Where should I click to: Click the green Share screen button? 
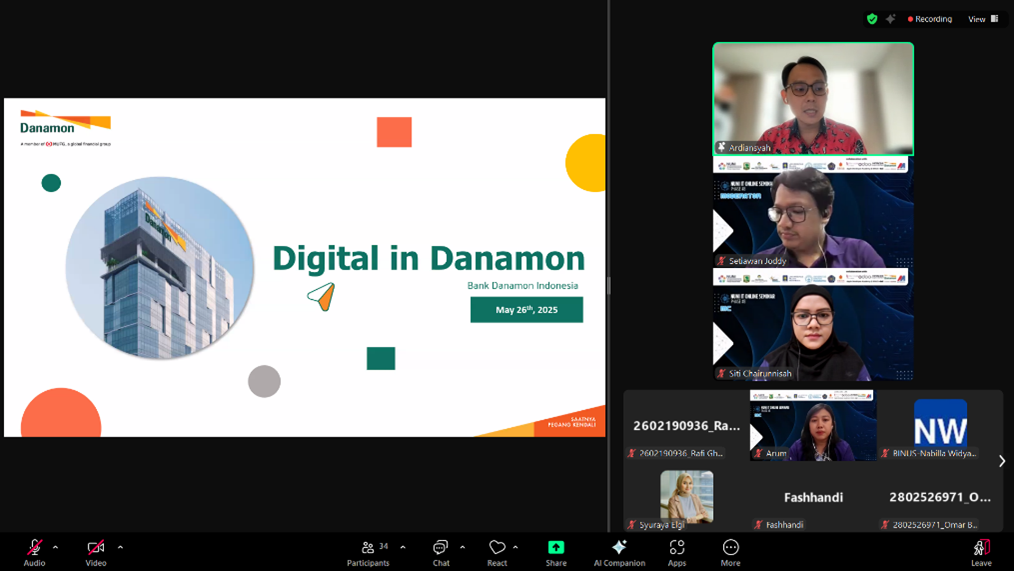point(556,553)
